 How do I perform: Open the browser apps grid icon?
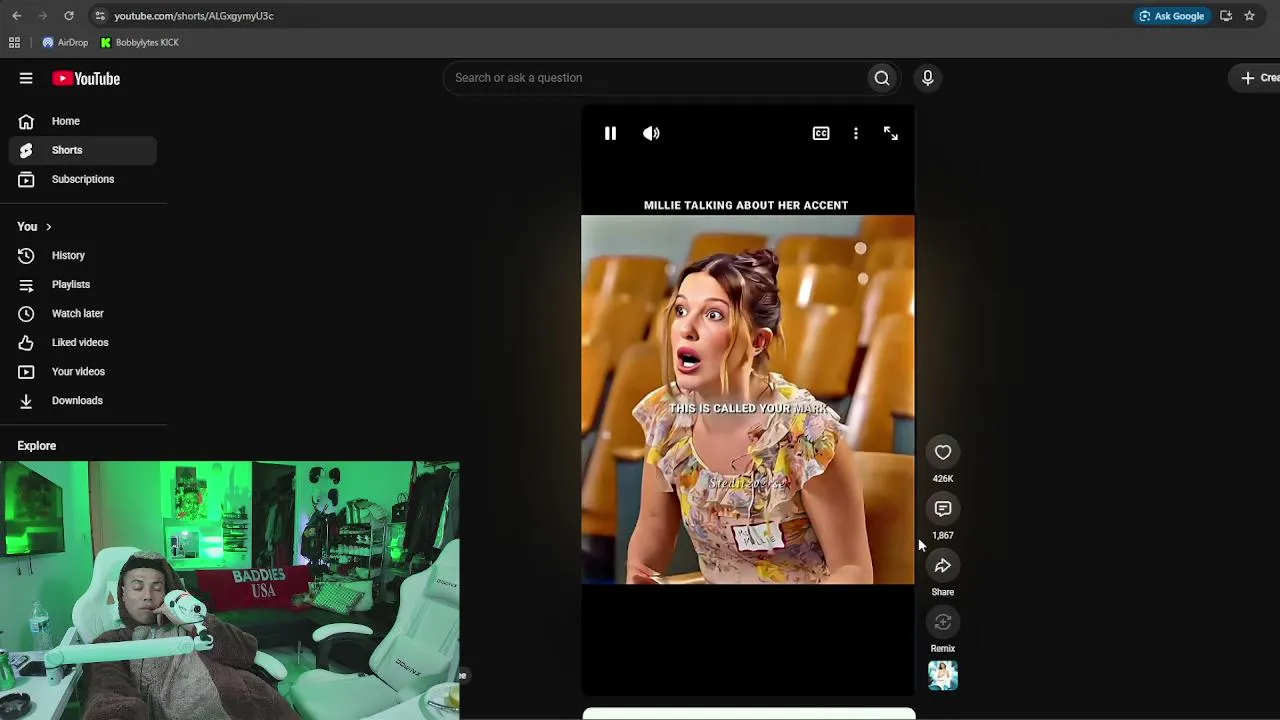pyautogui.click(x=14, y=42)
